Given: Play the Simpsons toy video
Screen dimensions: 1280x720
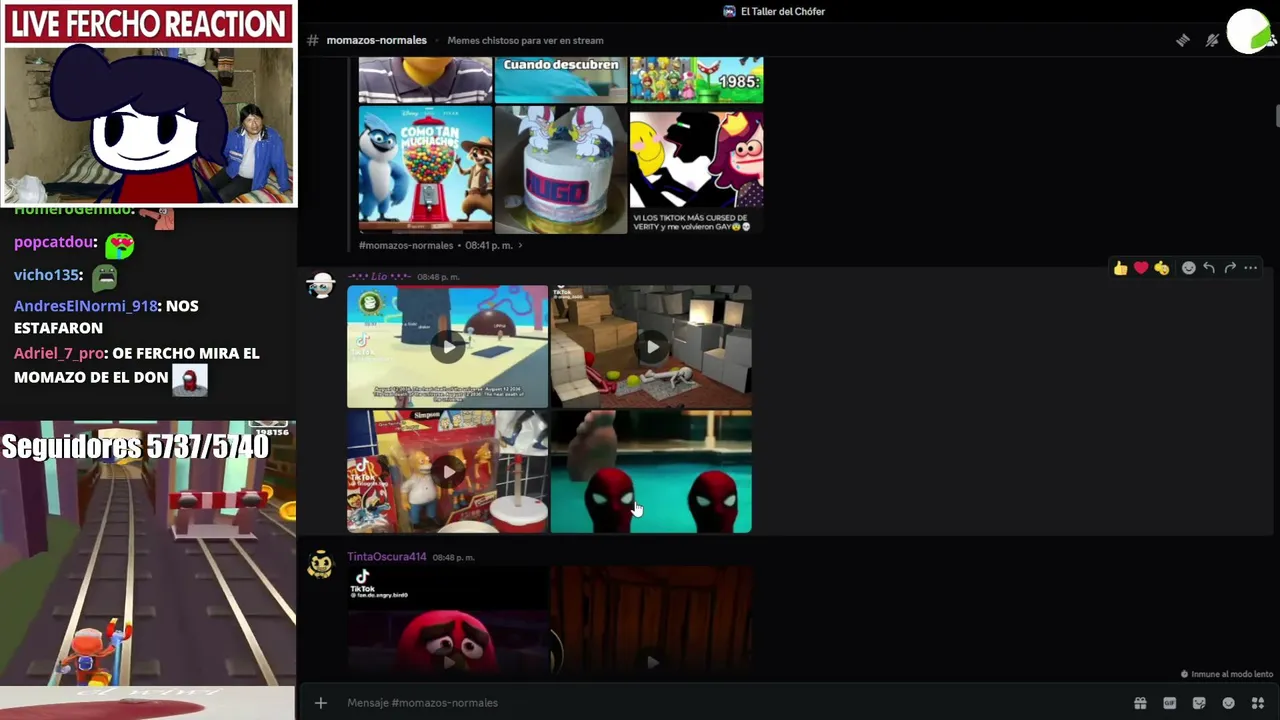Looking at the screenshot, I should coord(447,471).
